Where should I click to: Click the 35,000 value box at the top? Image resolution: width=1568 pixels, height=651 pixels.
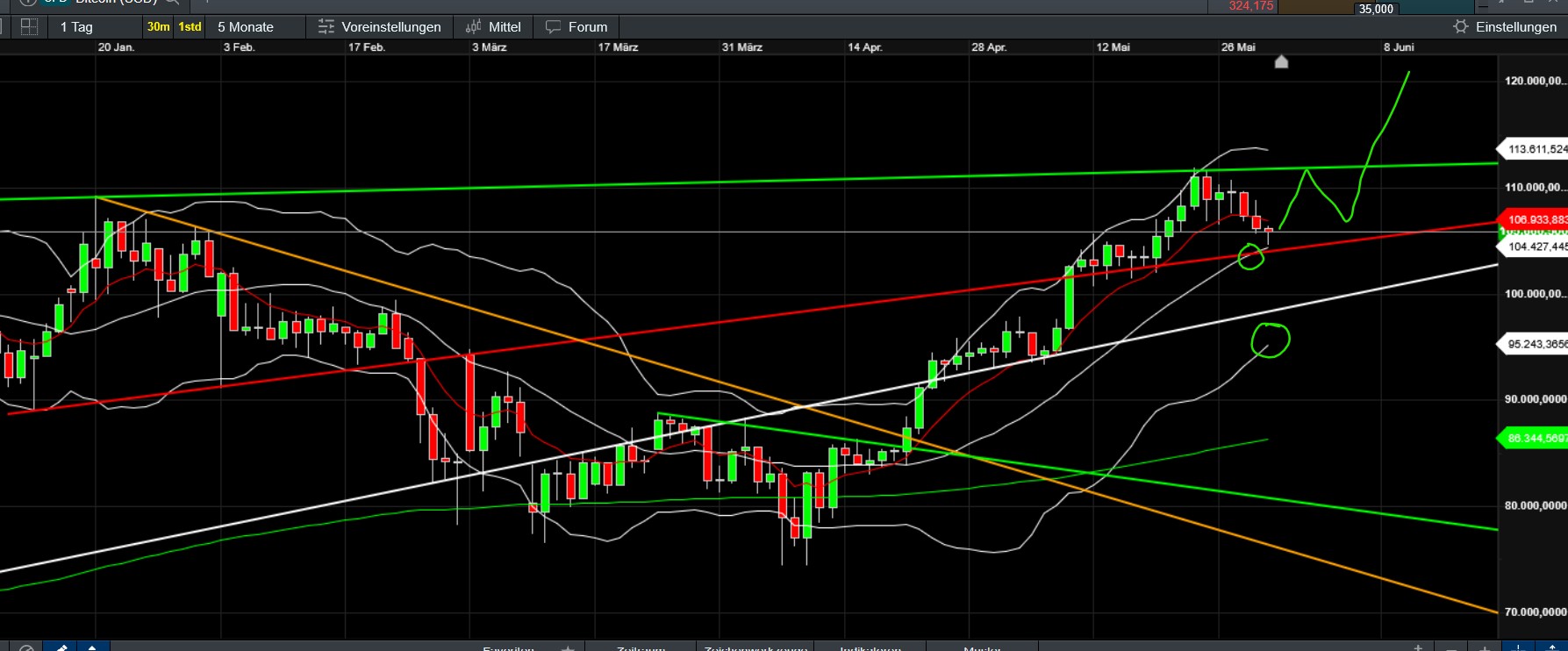(1376, 9)
